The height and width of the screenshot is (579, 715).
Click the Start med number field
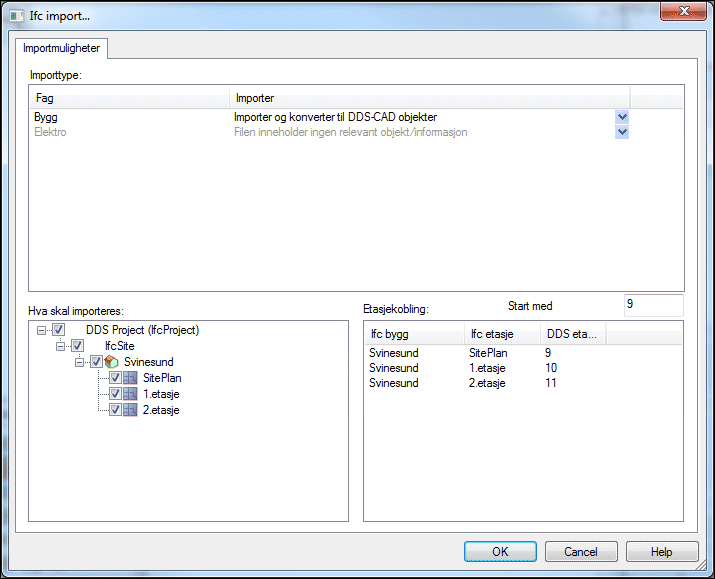[x=652, y=305]
